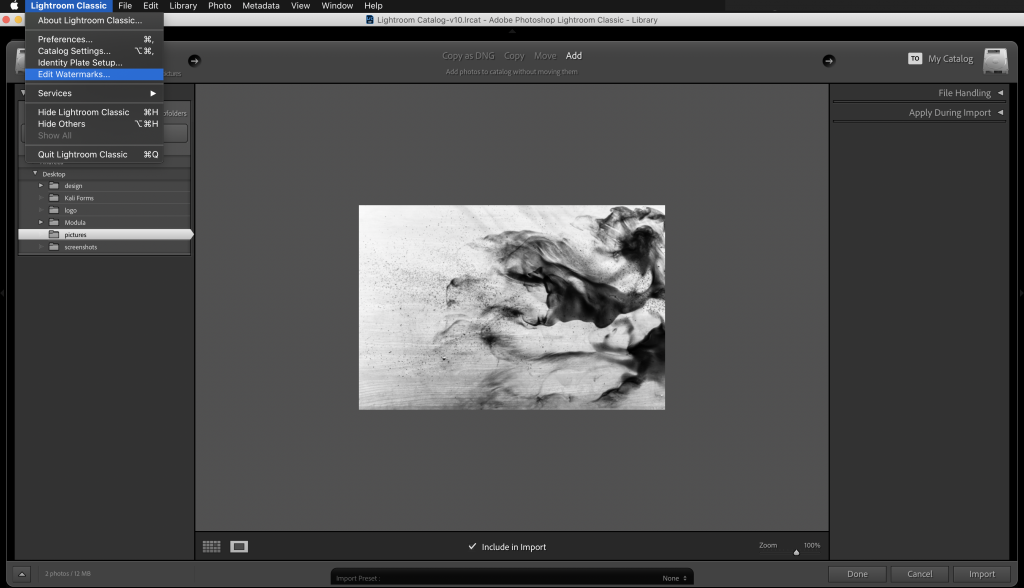Image resolution: width=1024 pixels, height=588 pixels.
Task: Select the pictures folder row
Action: point(106,235)
